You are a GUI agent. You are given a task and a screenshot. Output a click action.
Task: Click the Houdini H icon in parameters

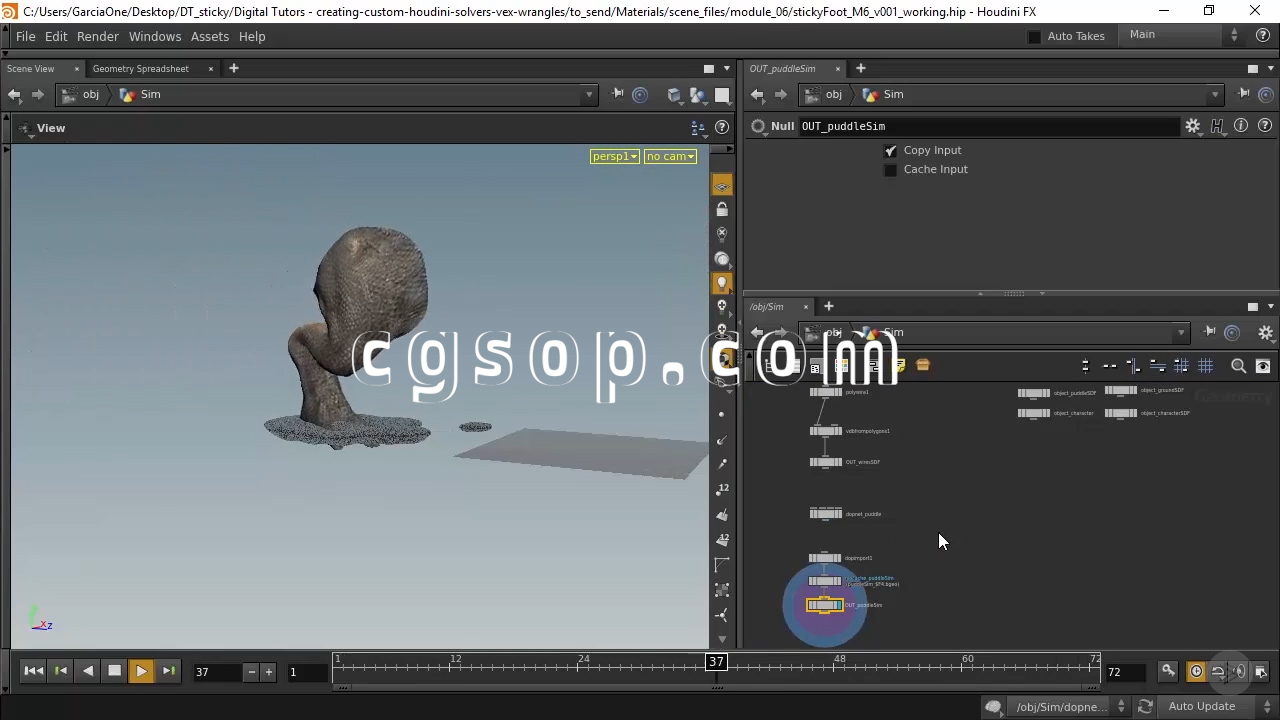point(1217,126)
